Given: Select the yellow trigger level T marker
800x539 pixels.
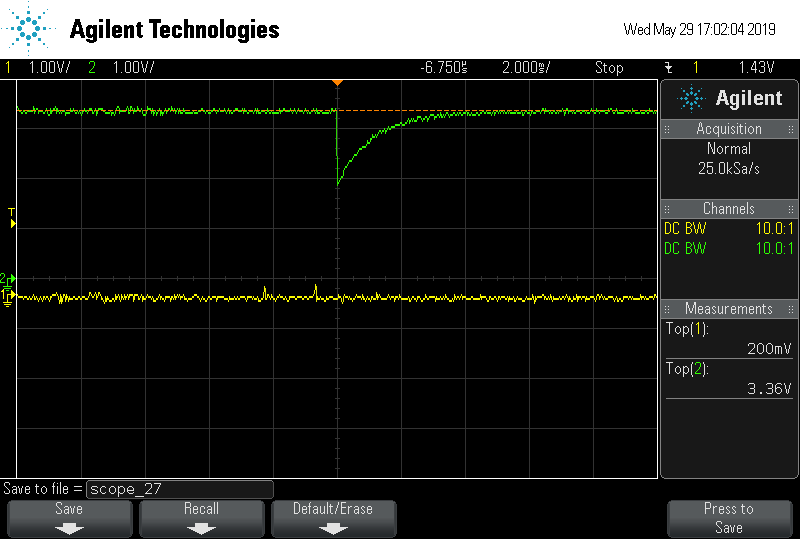Looking at the screenshot, I should tap(12, 218).
